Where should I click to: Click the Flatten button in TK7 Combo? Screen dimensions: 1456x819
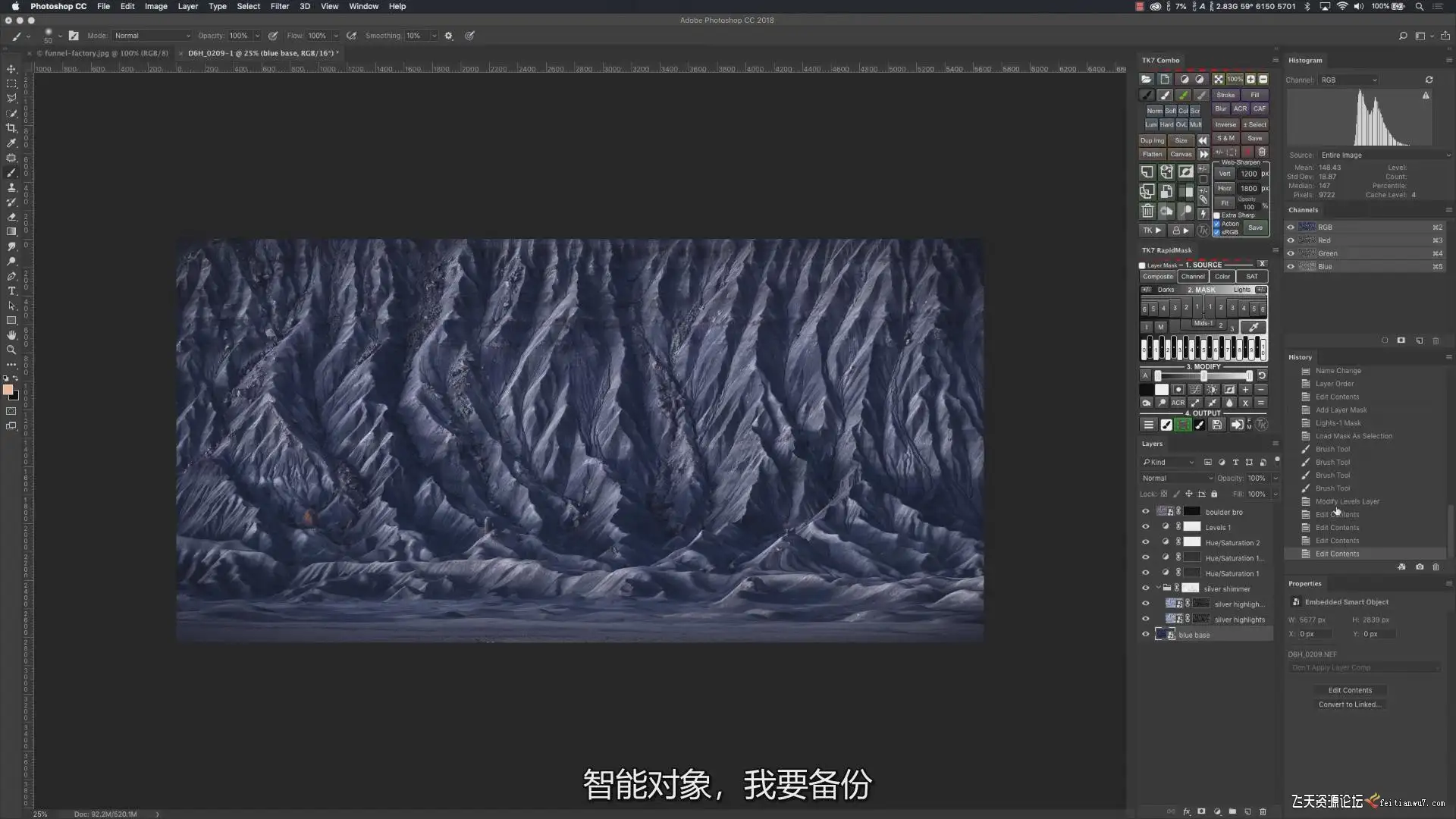coord(1152,154)
